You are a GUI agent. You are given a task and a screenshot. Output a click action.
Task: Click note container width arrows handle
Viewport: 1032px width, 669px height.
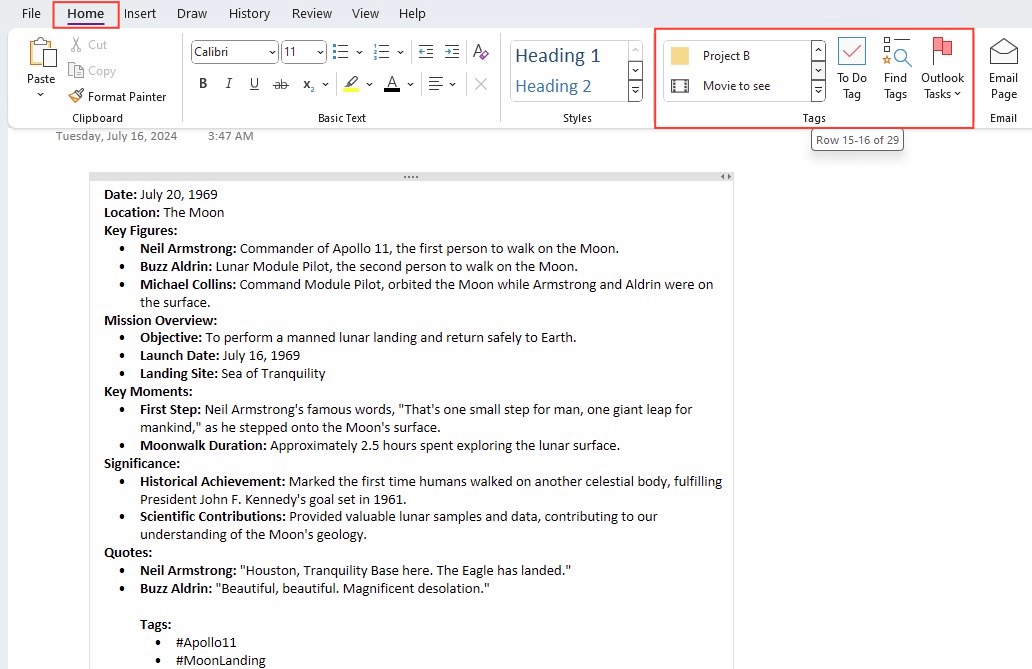(725, 176)
